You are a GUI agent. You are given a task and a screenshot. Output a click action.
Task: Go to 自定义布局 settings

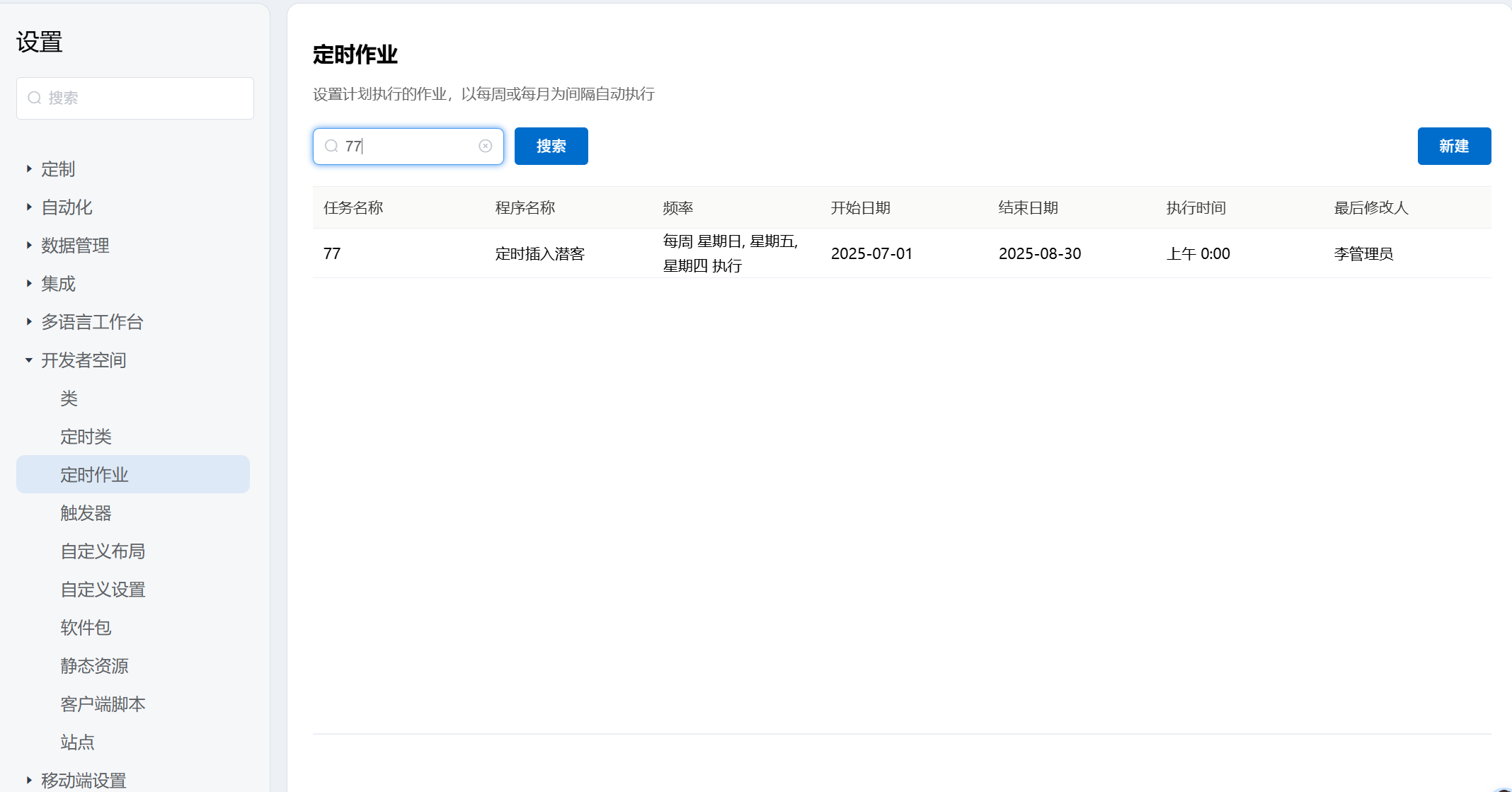coord(103,551)
